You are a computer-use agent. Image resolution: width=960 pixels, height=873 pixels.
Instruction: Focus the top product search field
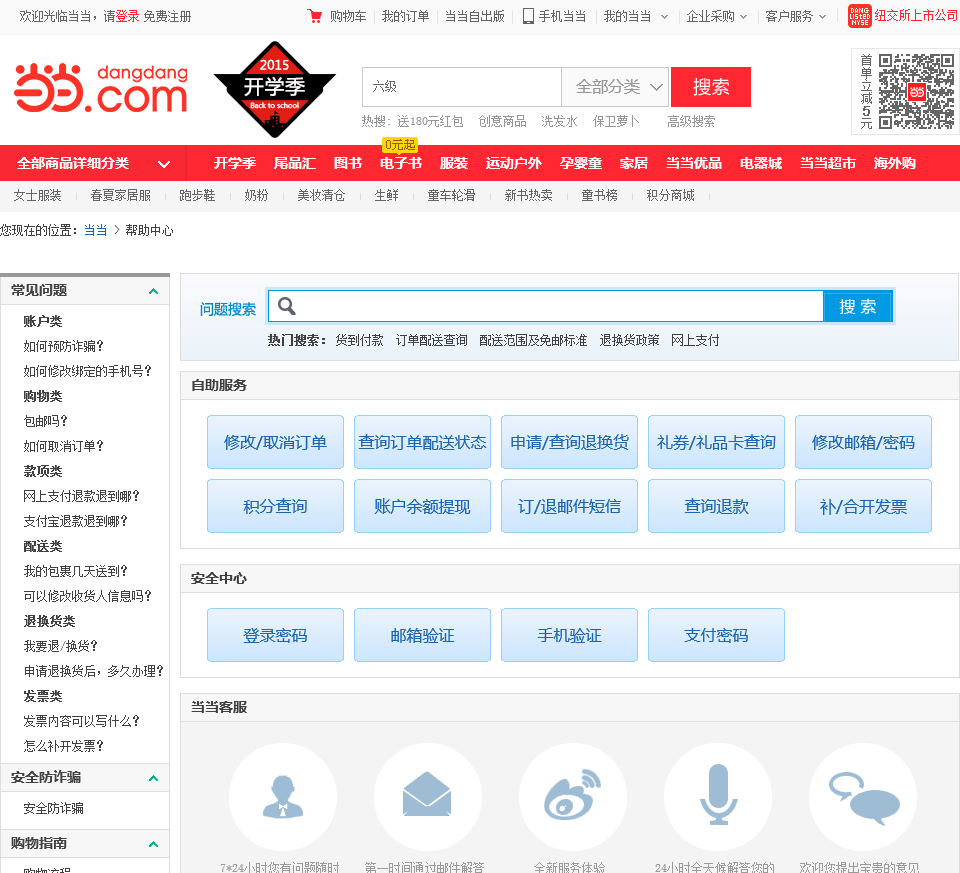pos(462,87)
